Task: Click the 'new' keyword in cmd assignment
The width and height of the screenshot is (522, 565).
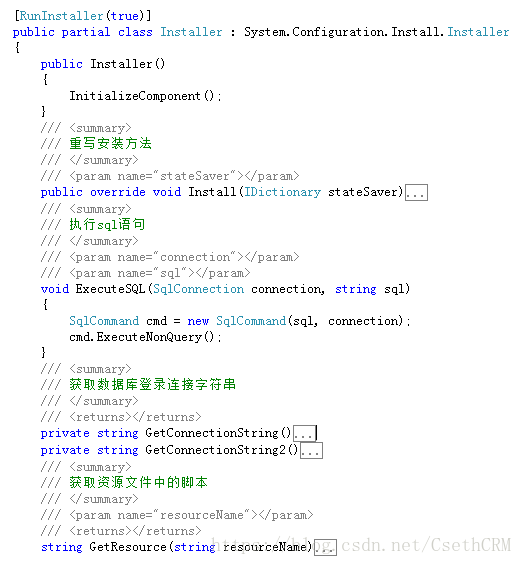Action: coord(198,321)
